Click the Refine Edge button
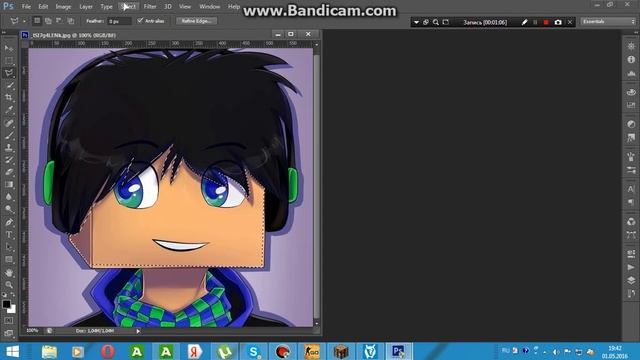 [196, 21]
